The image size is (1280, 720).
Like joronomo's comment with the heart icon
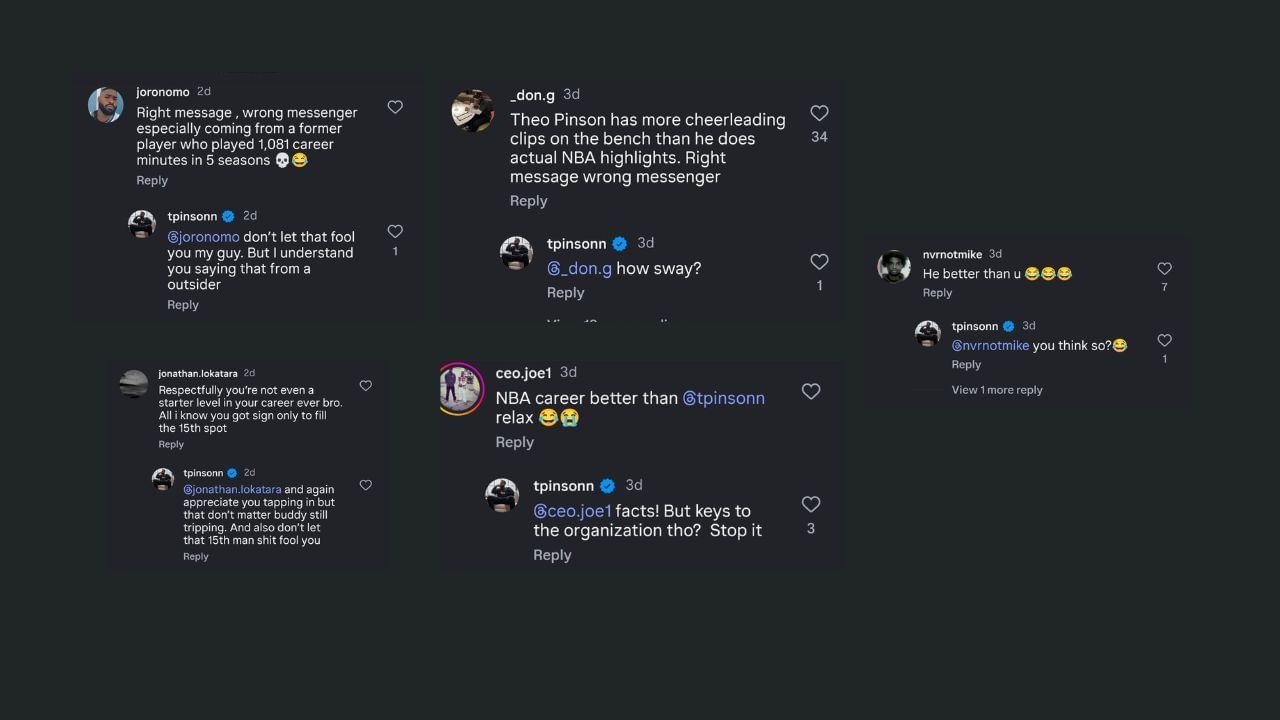pyautogui.click(x=395, y=107)
